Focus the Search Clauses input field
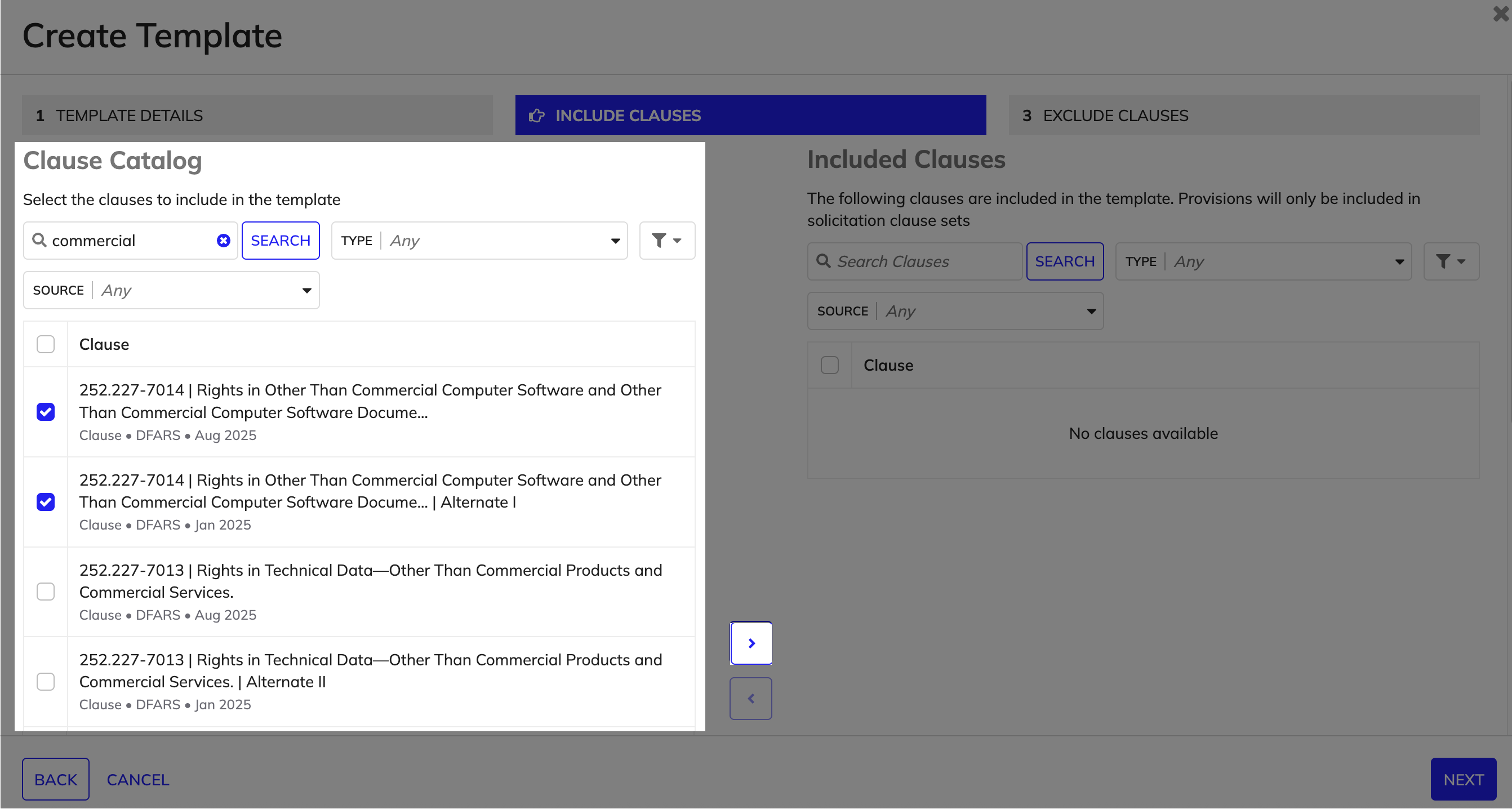 tap(914, 262)
